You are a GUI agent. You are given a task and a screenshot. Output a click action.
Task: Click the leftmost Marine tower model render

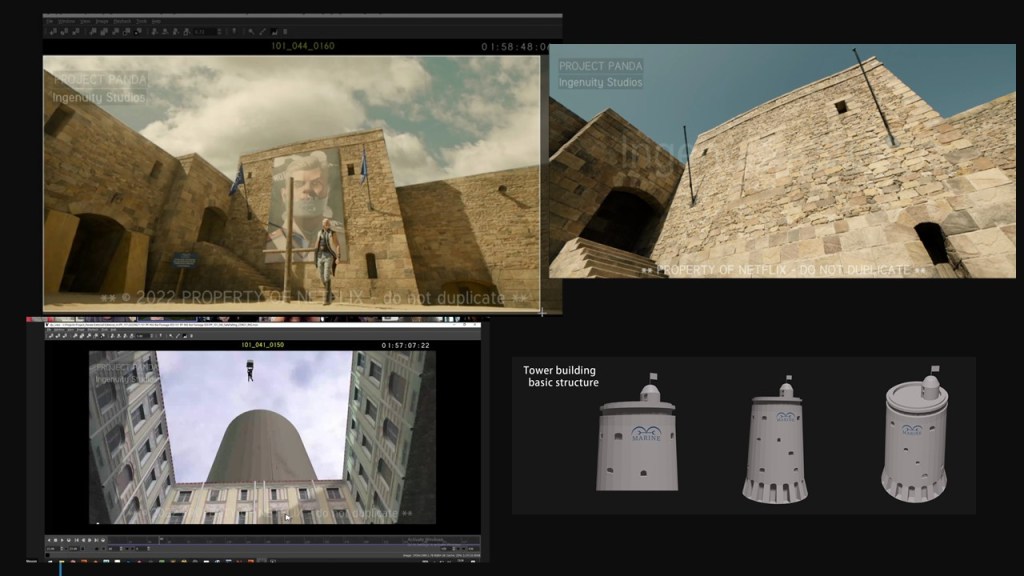[x=637, y=439]
